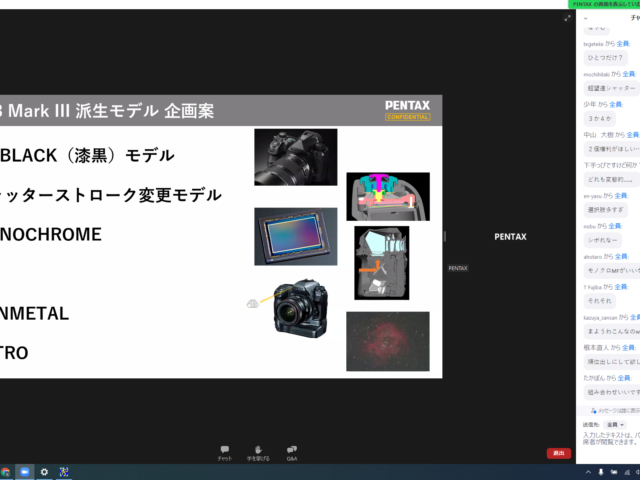This screenshot has width=640, height=480.
Task: Click the PENTAX speaker video tile
Action: pos(510,237)
